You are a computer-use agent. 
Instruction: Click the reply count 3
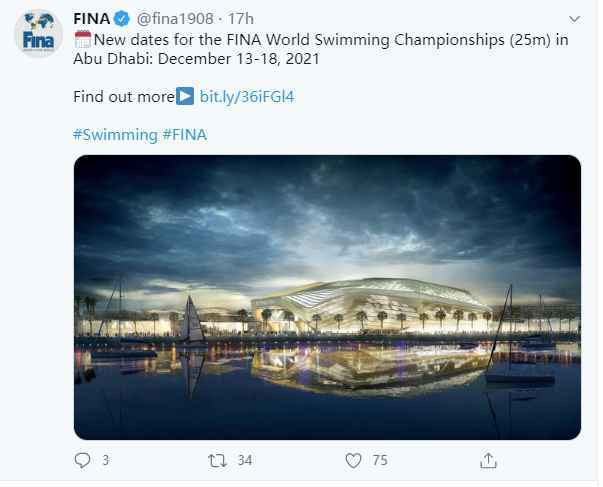pos(106,460)
